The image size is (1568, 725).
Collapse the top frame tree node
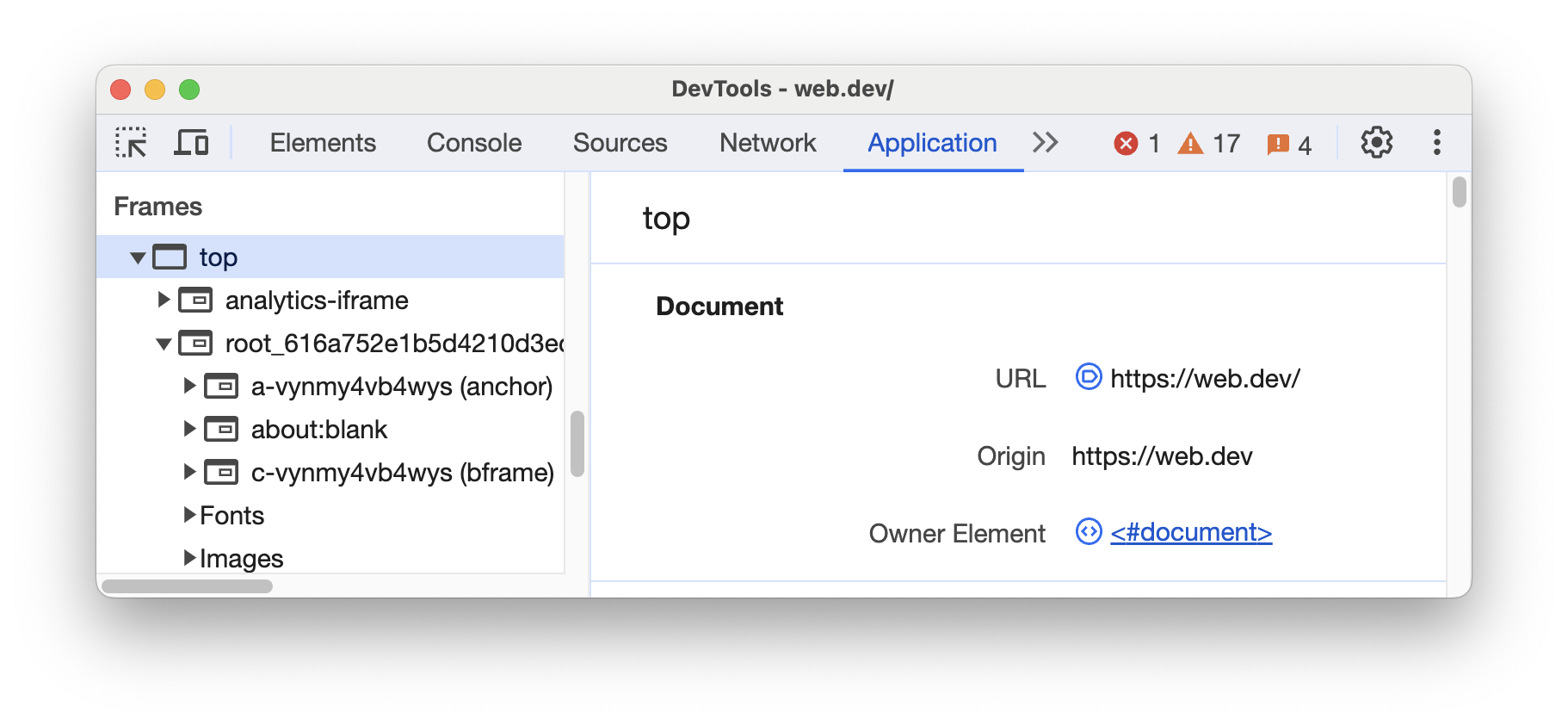point(138,257)
